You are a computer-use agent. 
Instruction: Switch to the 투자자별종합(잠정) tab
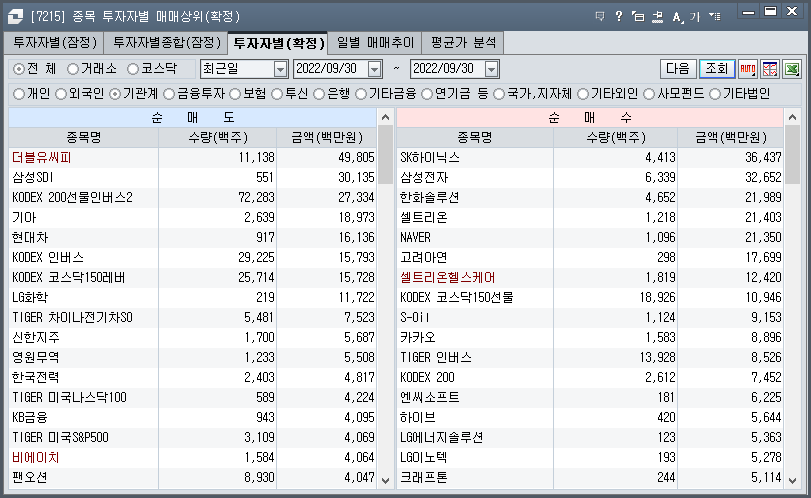pos(166,43)
